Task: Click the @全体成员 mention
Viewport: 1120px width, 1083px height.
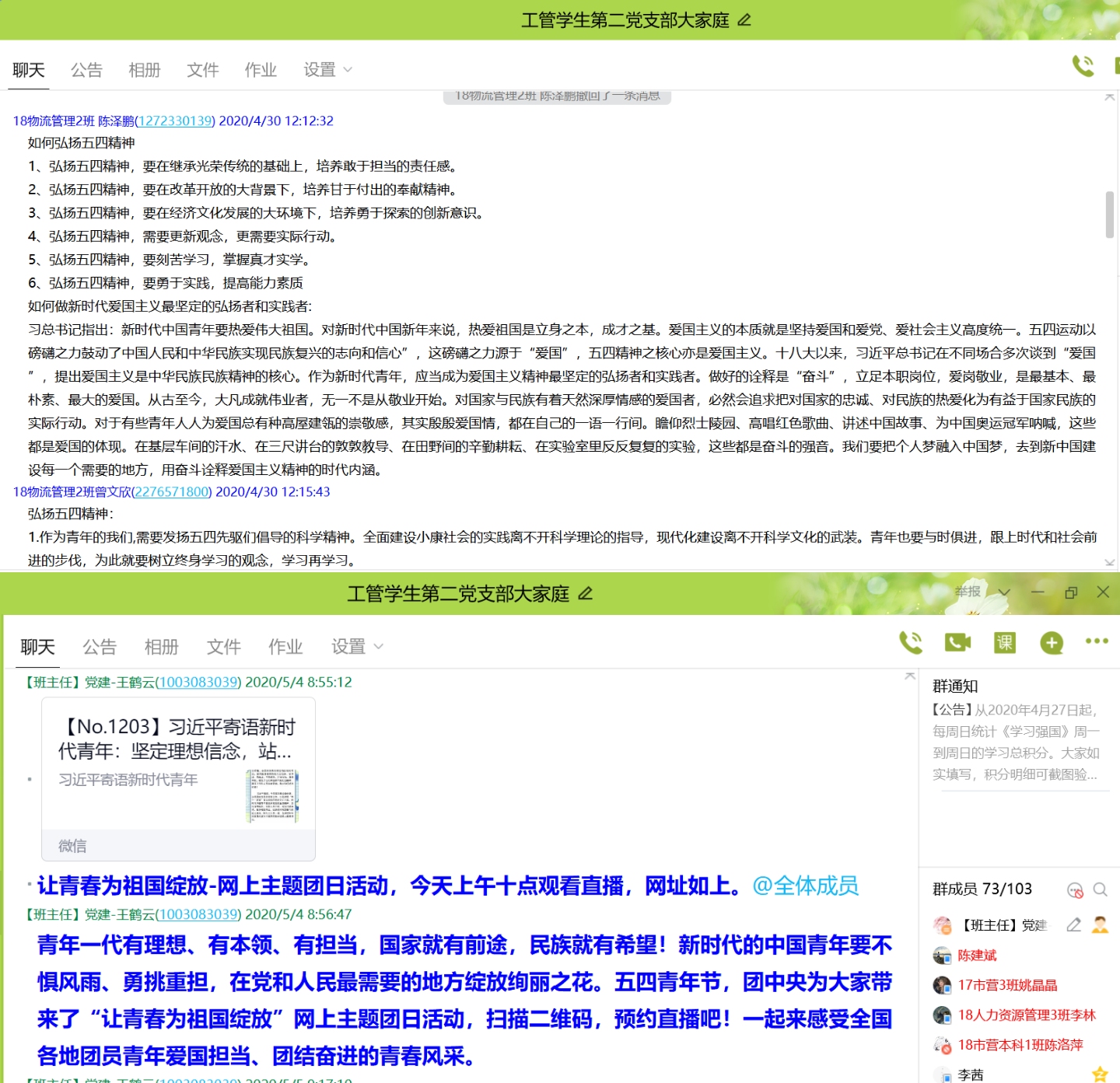Action: [805, 886]
